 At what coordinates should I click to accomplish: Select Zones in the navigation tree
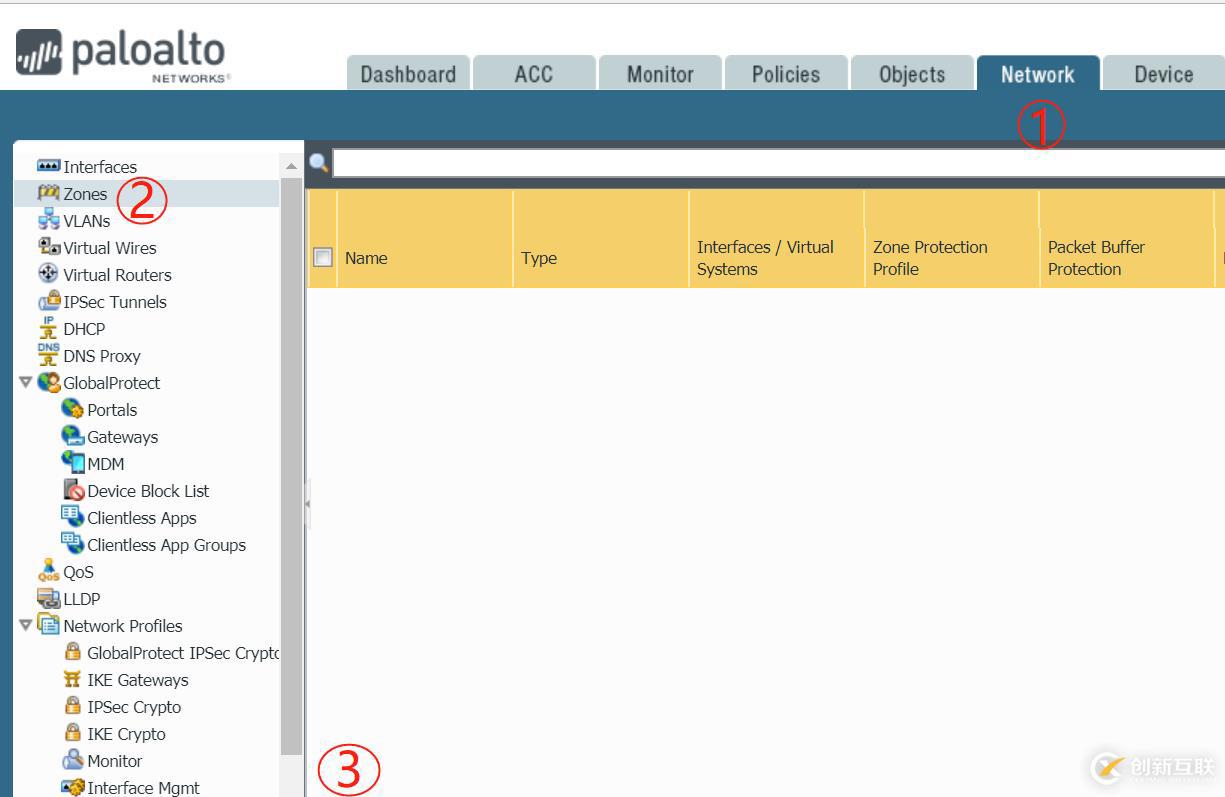[x=85, y=194]
